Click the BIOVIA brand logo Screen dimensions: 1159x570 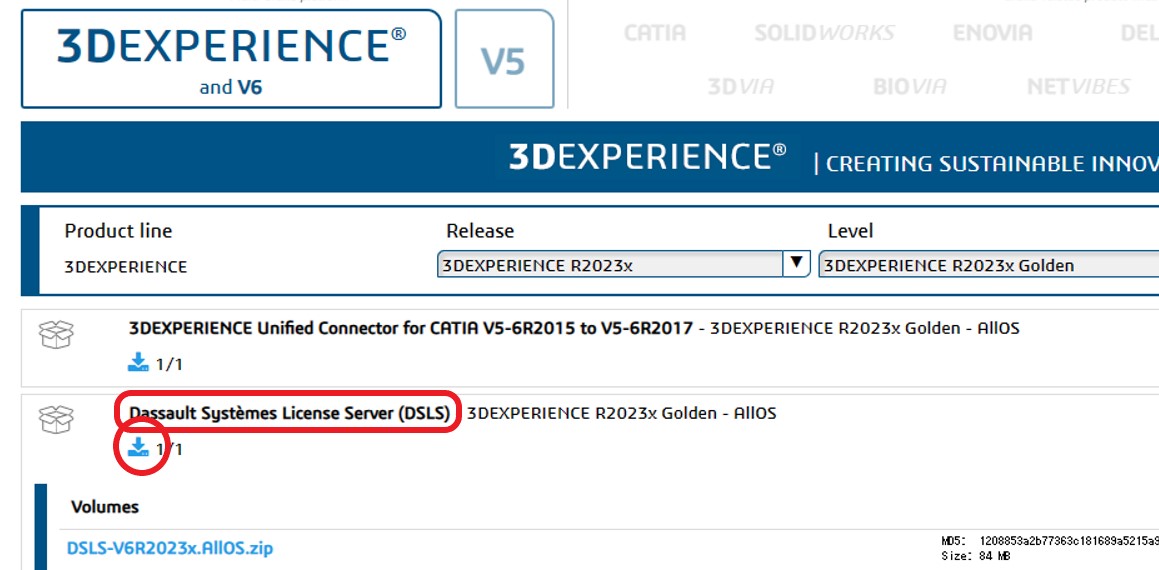click(909, 87)
